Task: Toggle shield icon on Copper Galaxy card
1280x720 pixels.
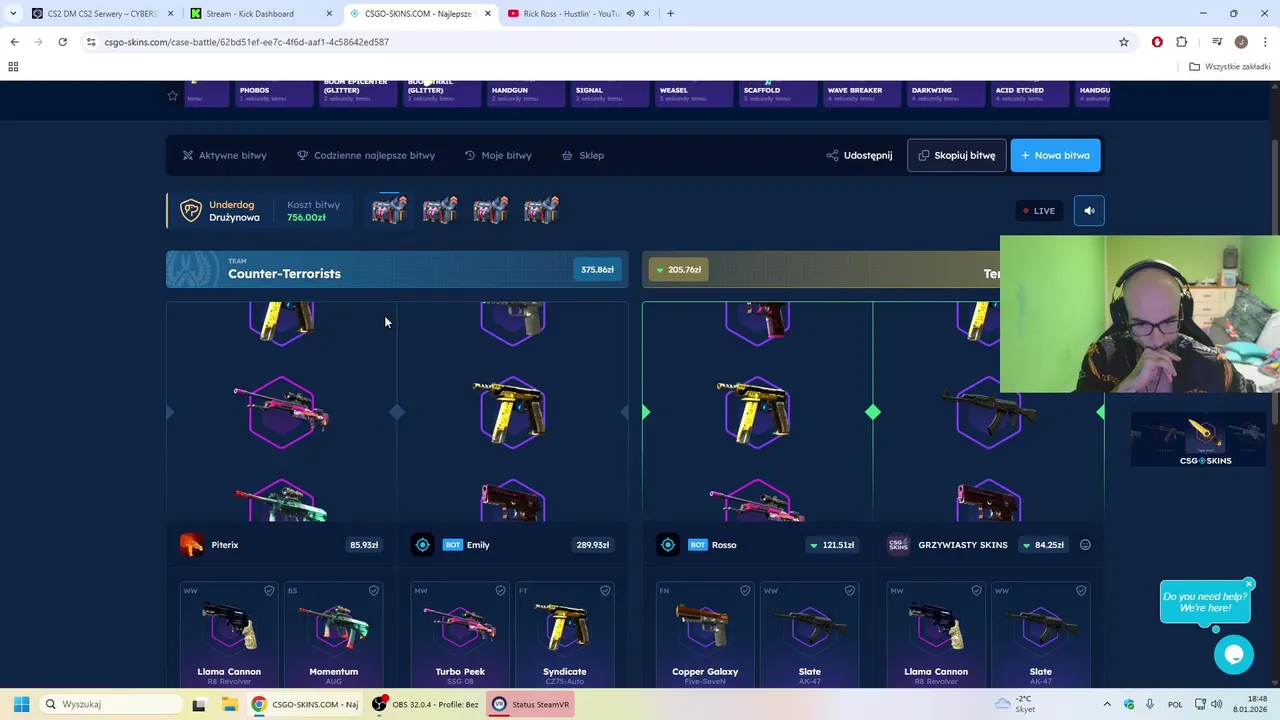Action: 745,591
